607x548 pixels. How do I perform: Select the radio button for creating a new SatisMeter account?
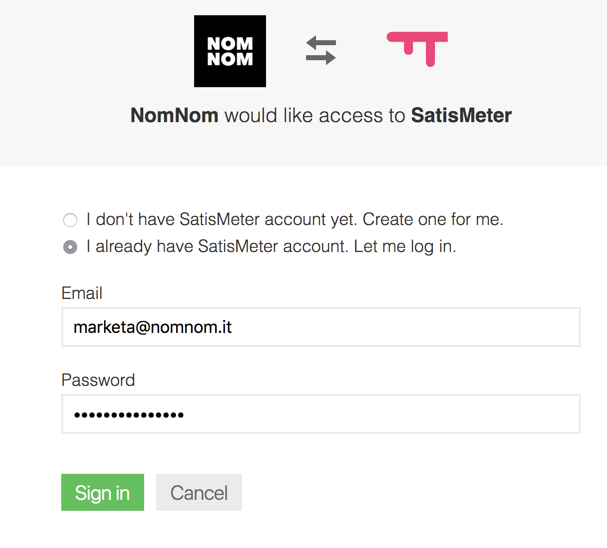pos(70,220)
